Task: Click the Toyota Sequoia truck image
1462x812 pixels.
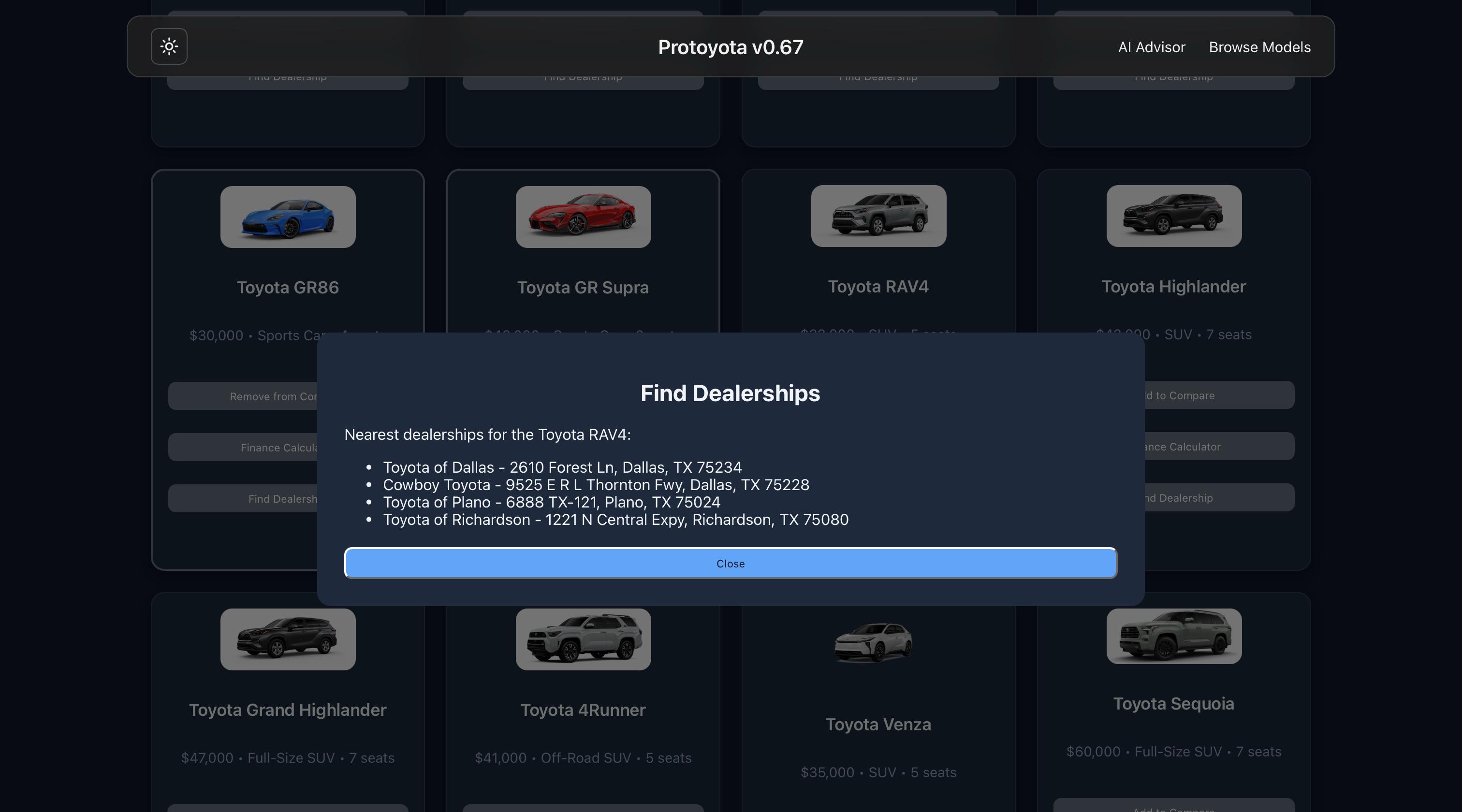Action: [1173, 636]
